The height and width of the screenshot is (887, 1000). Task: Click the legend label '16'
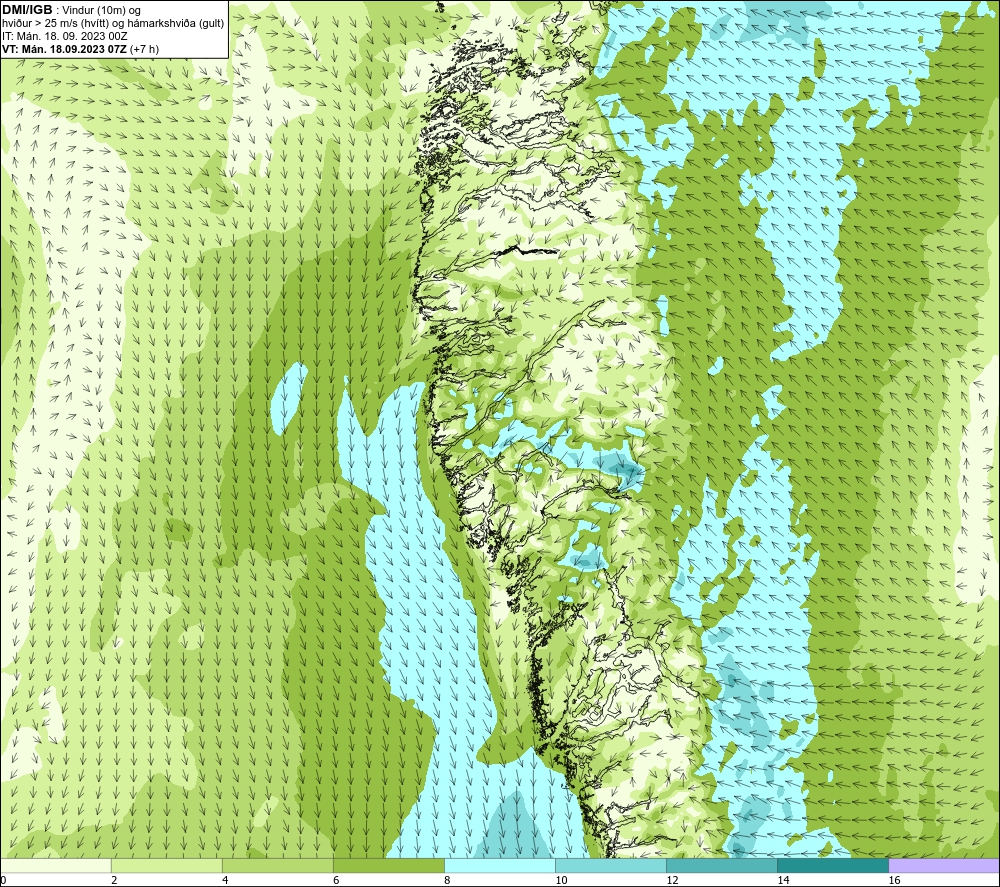pos(895,880)
